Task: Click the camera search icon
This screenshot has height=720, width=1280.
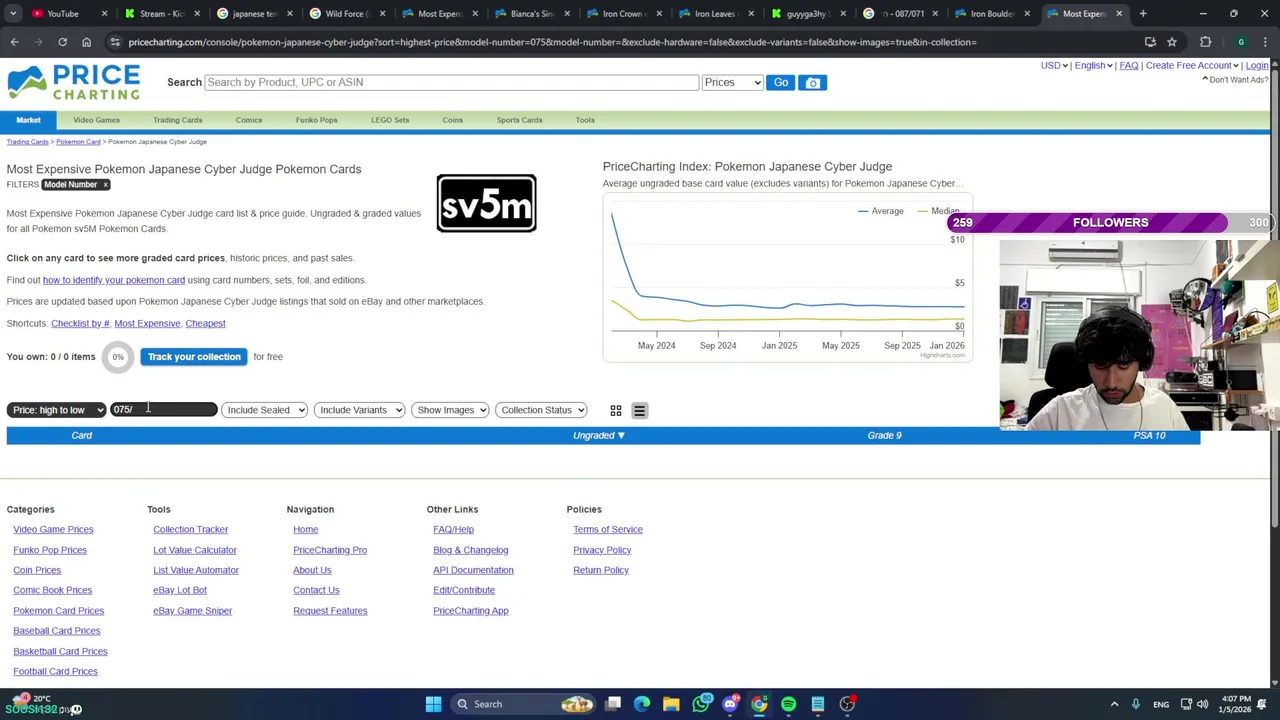Action: tap(813, 82)
